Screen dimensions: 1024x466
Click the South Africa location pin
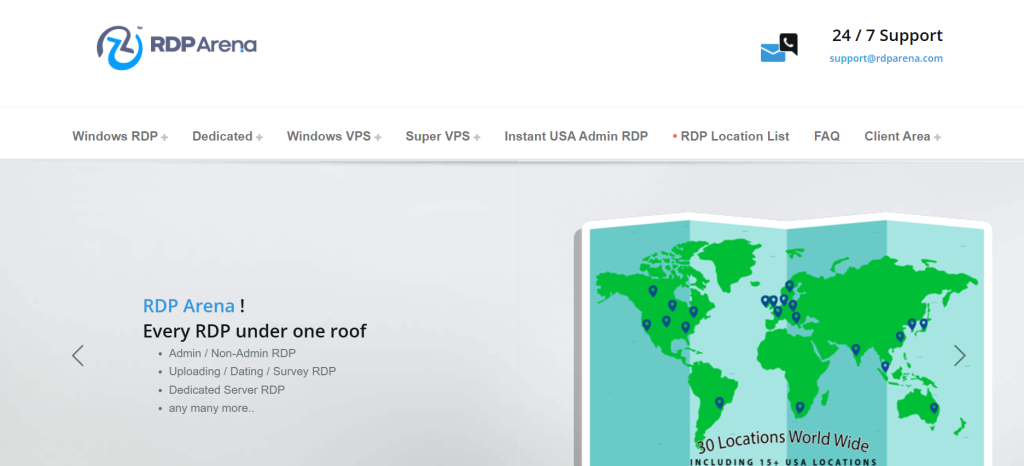coord(799,407)
